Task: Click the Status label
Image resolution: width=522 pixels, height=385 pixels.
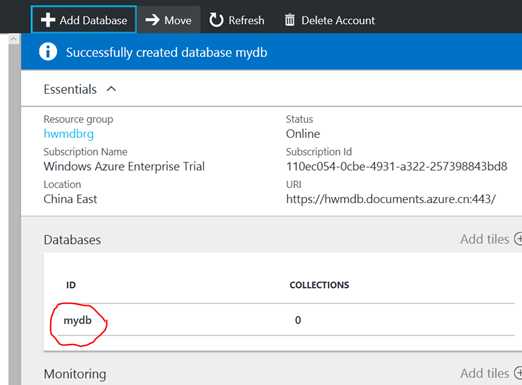Action: click(299, 119)
